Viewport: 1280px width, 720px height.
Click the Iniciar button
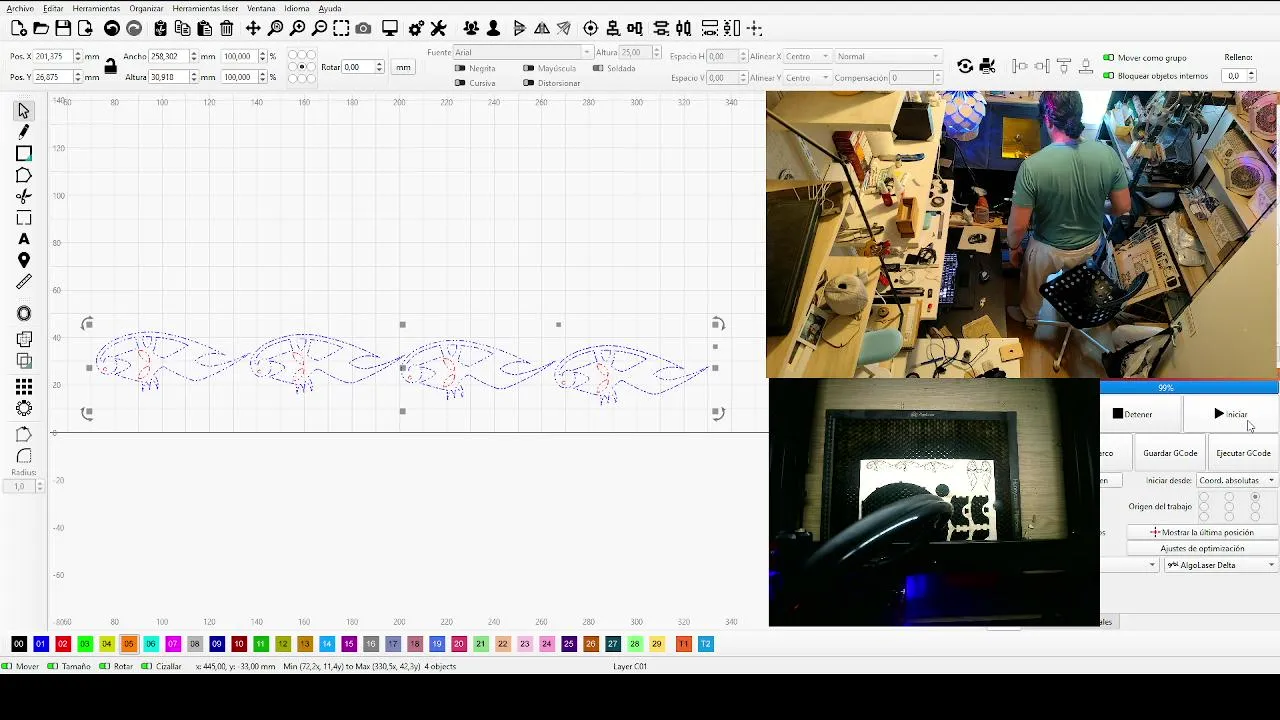point(1231,414)
